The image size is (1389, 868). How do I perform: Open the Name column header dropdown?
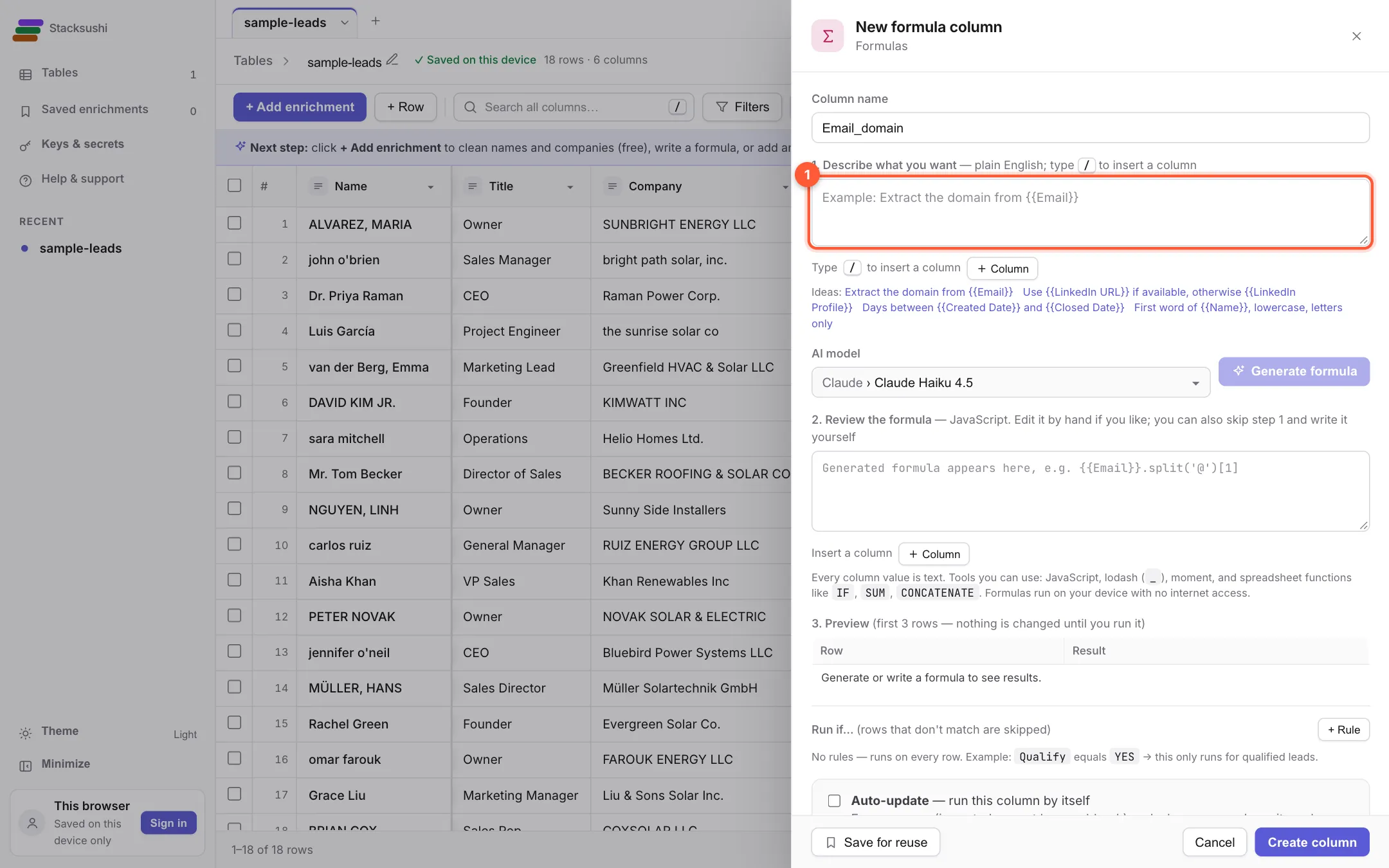point(431,187)
